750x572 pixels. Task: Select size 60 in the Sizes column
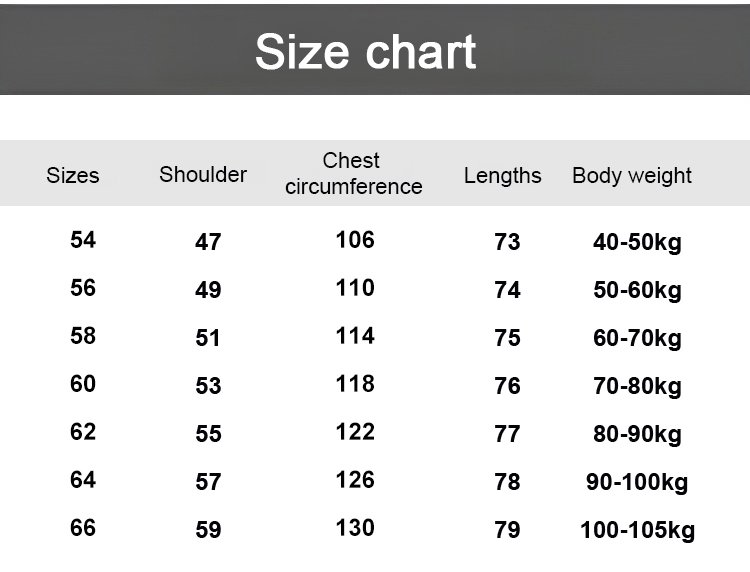[x=83, y=384]
